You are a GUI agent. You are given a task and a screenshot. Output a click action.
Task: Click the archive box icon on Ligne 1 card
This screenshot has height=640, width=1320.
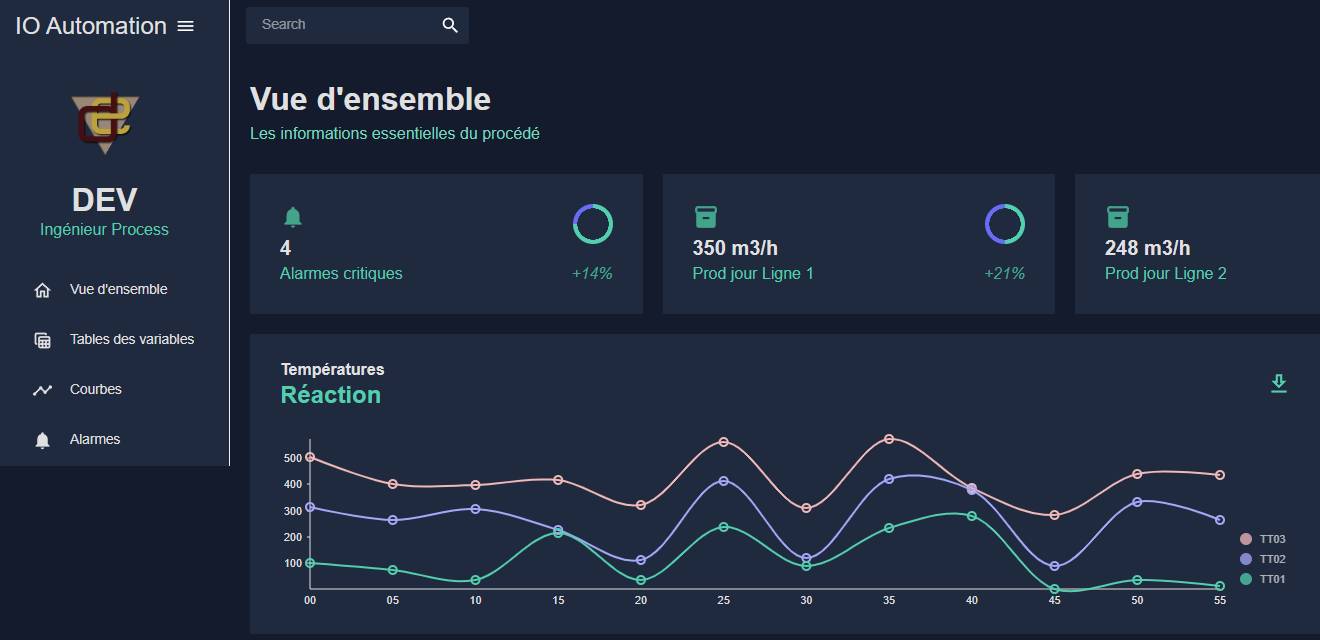coord(705,217)
